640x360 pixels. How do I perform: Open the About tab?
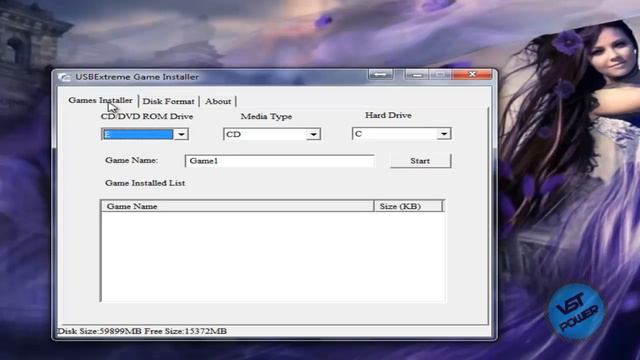click(x=218, y=101)
